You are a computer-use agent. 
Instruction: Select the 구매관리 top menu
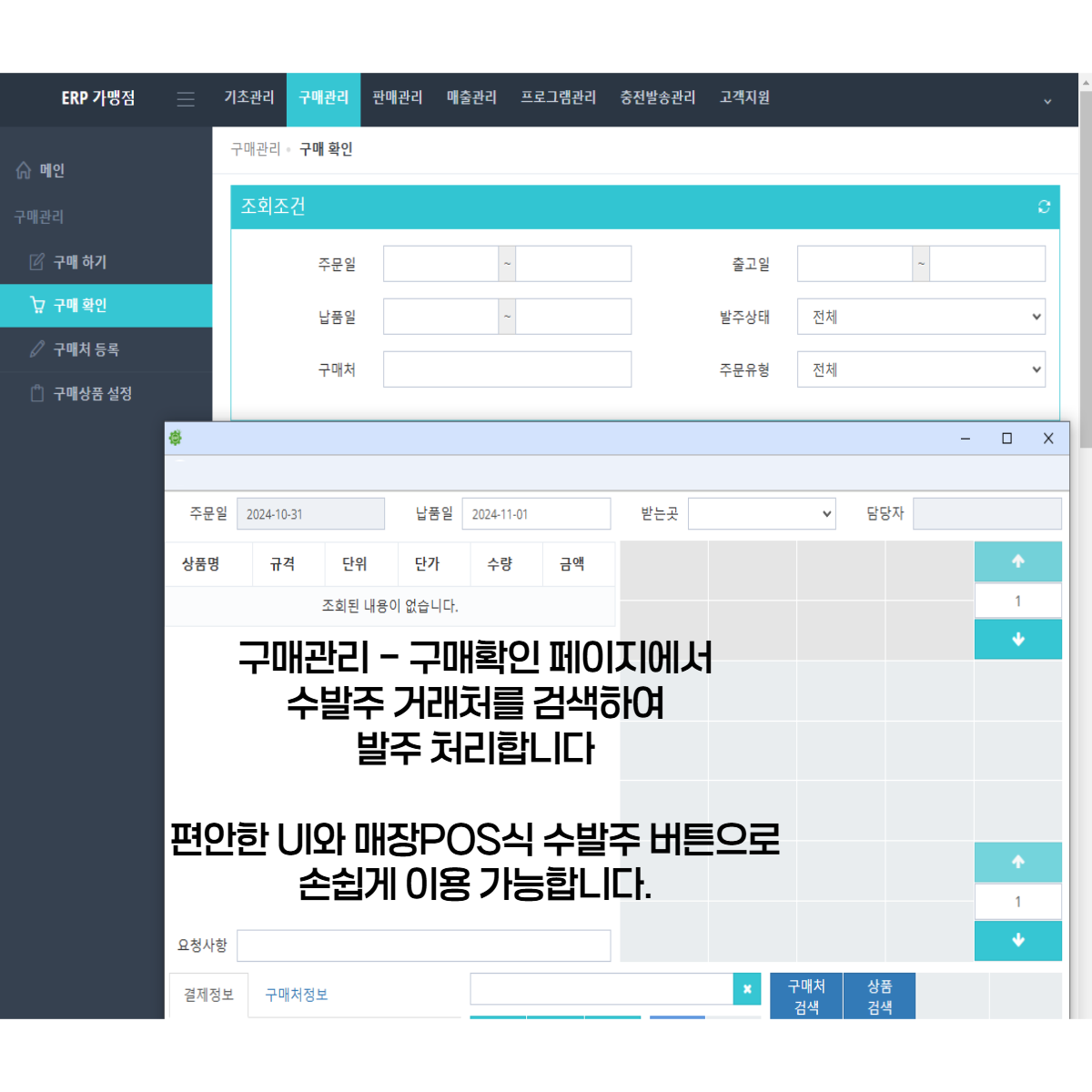(323, 97)
